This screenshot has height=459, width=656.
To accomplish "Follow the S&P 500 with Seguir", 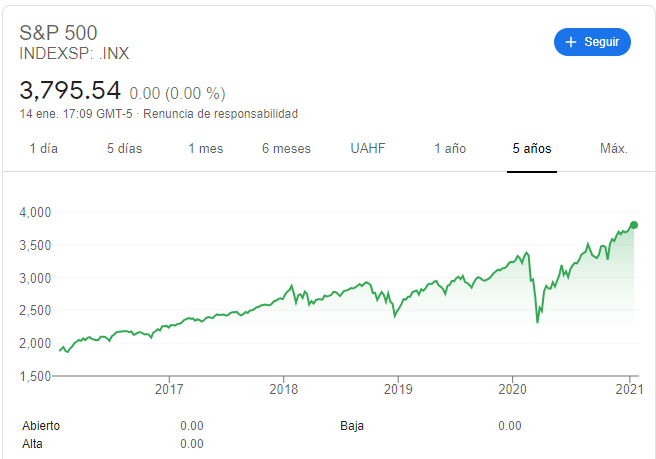I will (x=592, y=42).
